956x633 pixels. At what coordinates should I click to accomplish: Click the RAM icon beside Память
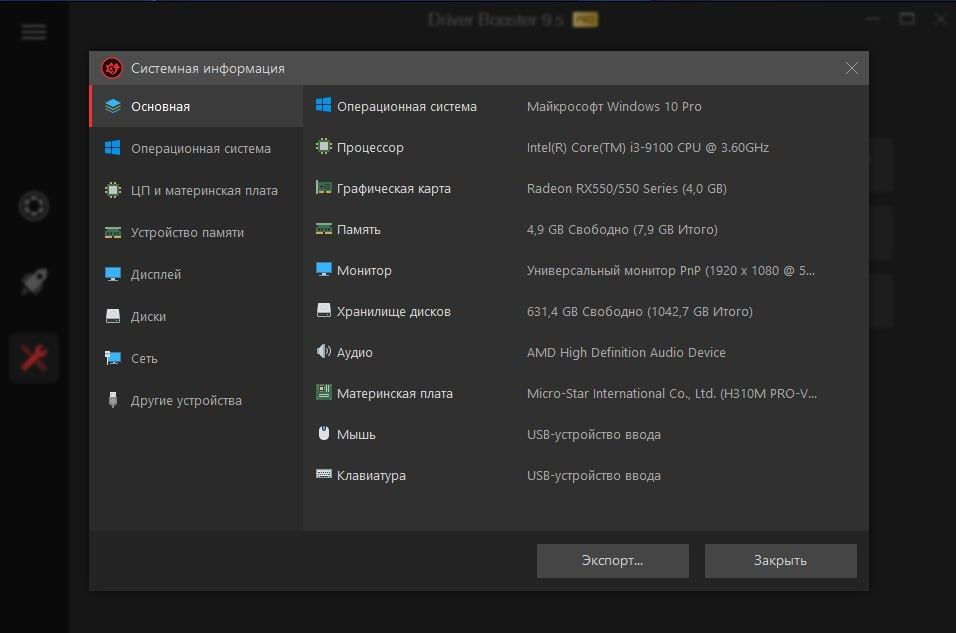pos(324,229)
